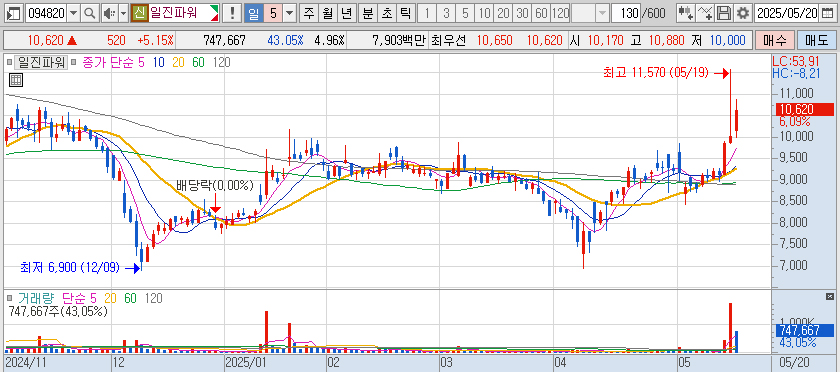Image resolution: width=840 pixels, height=372 pixels.
Task: Click the add indicator line icon
Action: 706,13
